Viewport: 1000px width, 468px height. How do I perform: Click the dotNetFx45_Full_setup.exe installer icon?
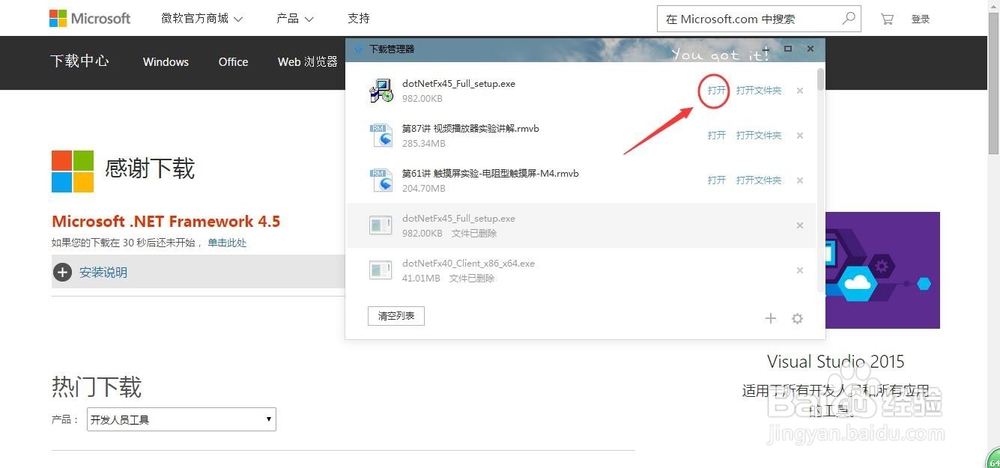[x=381, y=91]
